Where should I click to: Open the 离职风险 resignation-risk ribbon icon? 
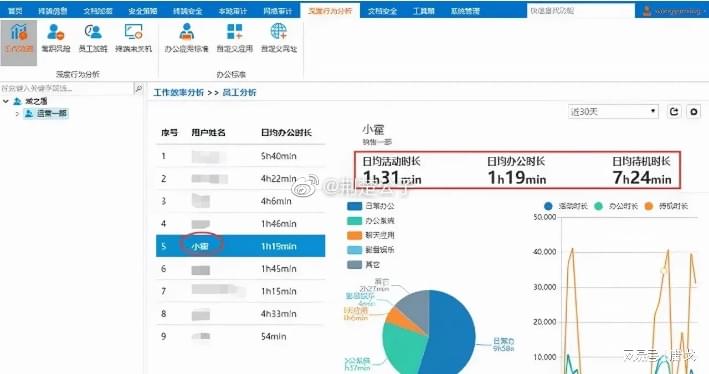(56, 38)
